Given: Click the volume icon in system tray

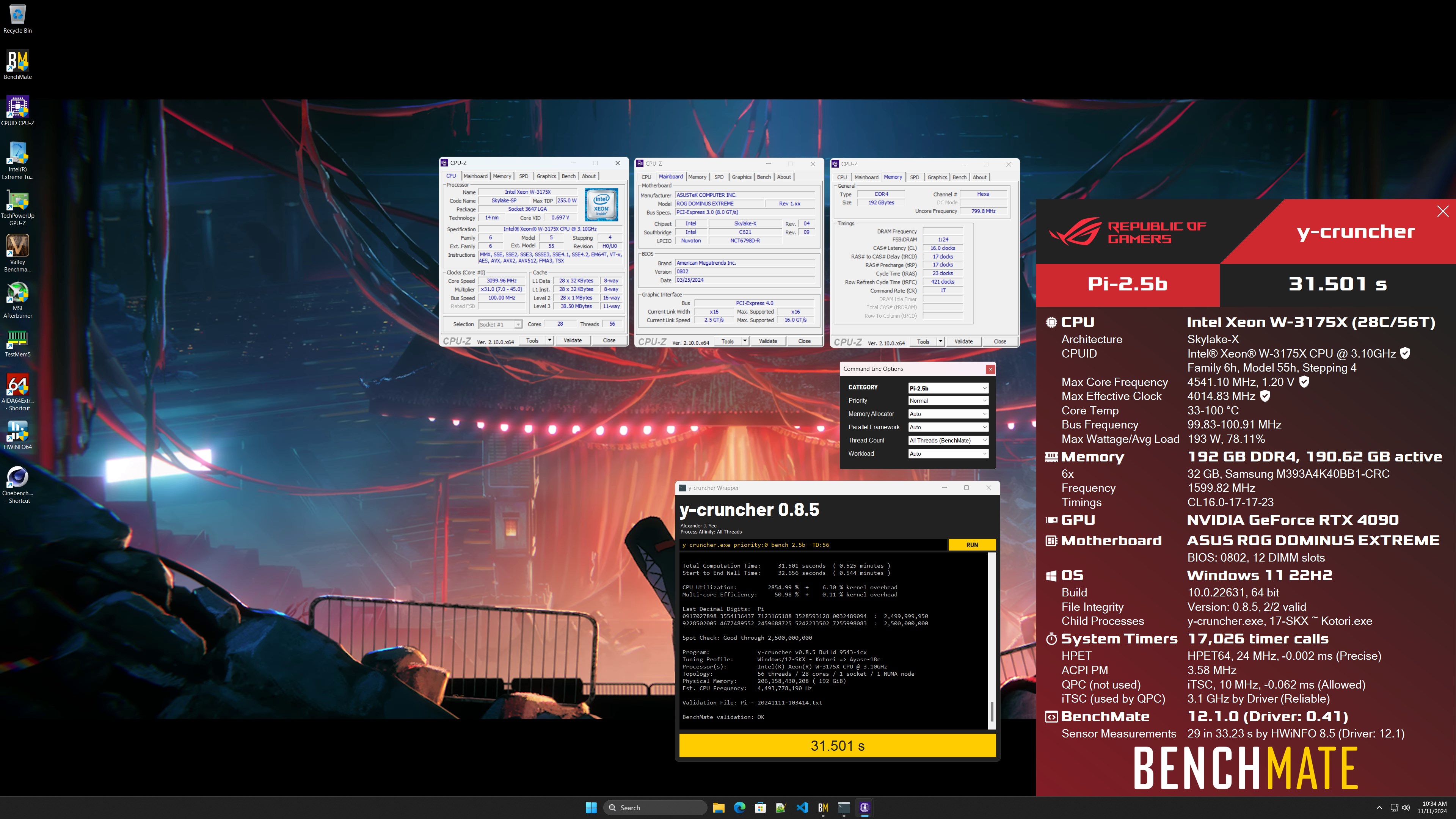Looking at the screenshot, I should tap(1406, 808).
